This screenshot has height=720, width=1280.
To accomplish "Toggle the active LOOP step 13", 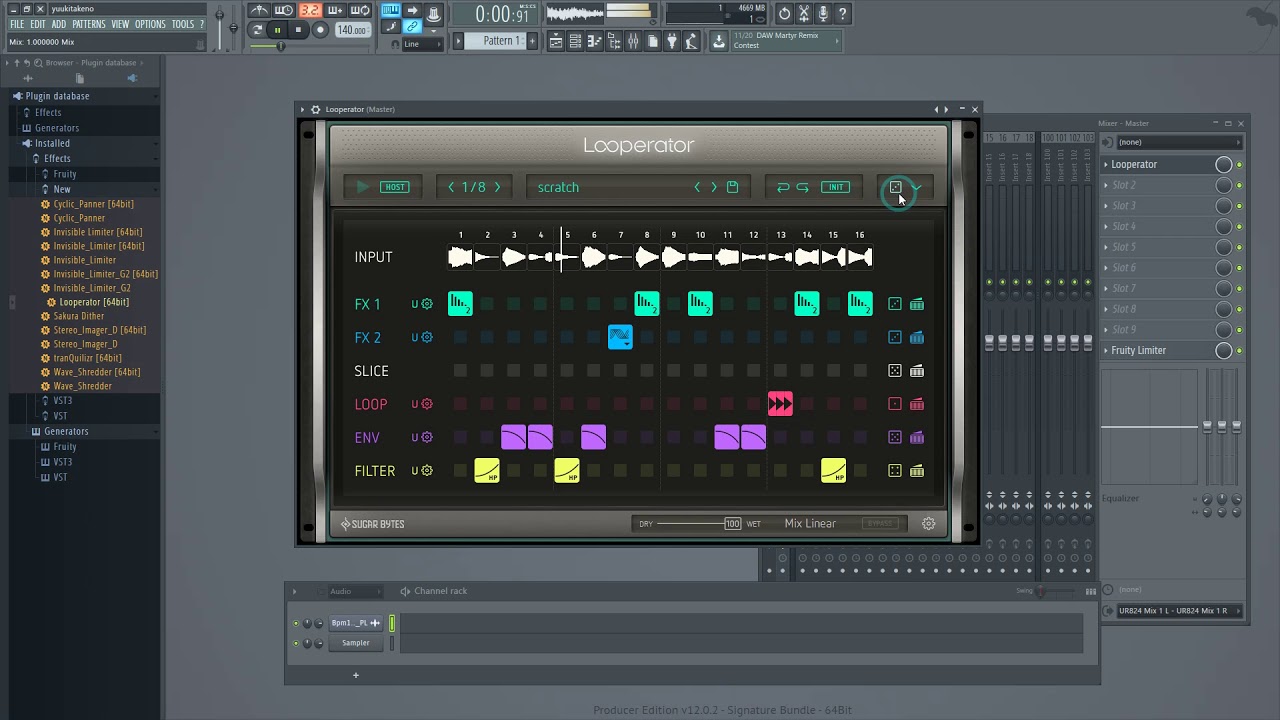I will coord(780,404).
